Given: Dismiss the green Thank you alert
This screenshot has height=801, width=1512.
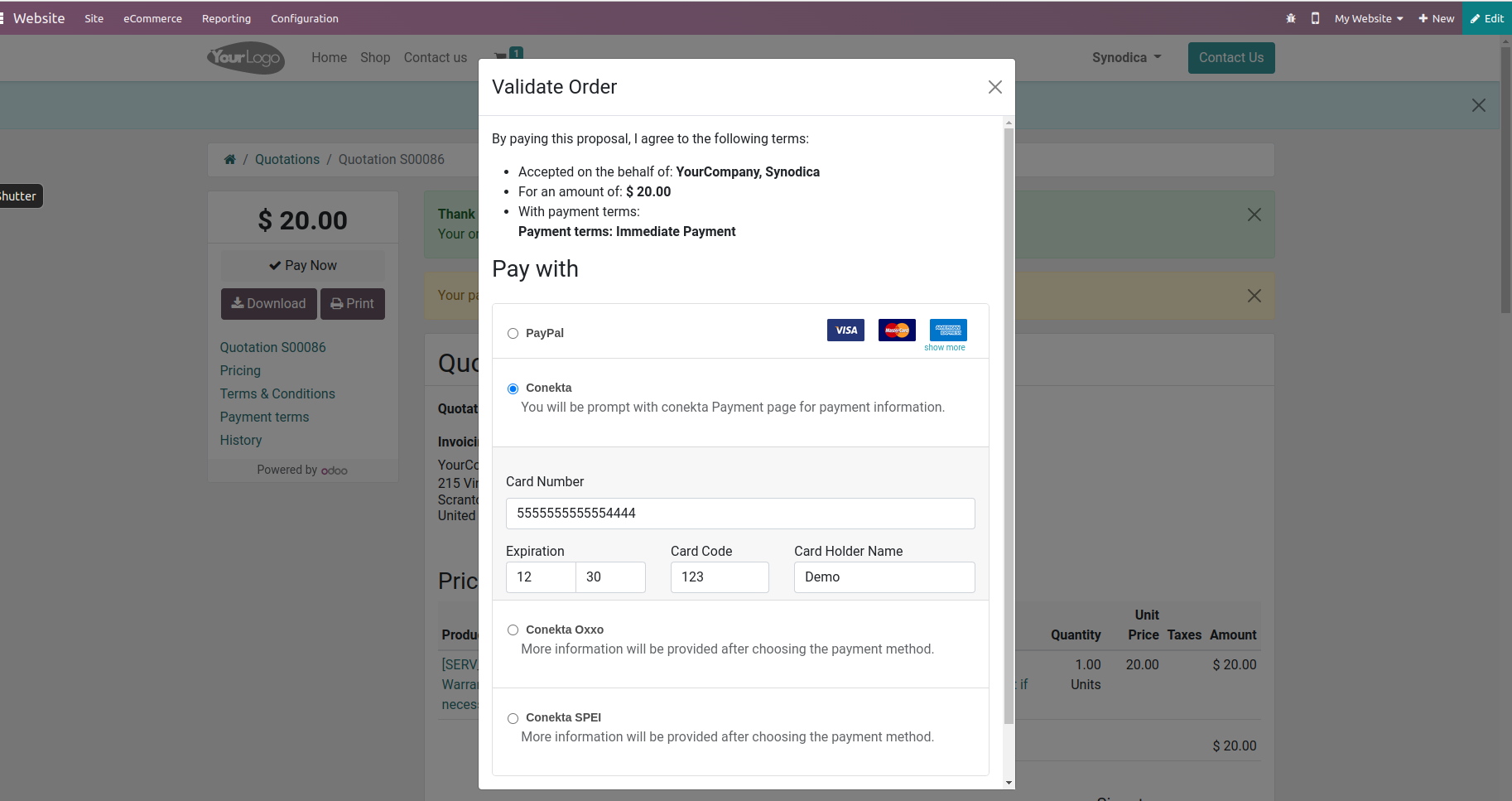Looking at the screenshot, I should tap(1254, 215).
